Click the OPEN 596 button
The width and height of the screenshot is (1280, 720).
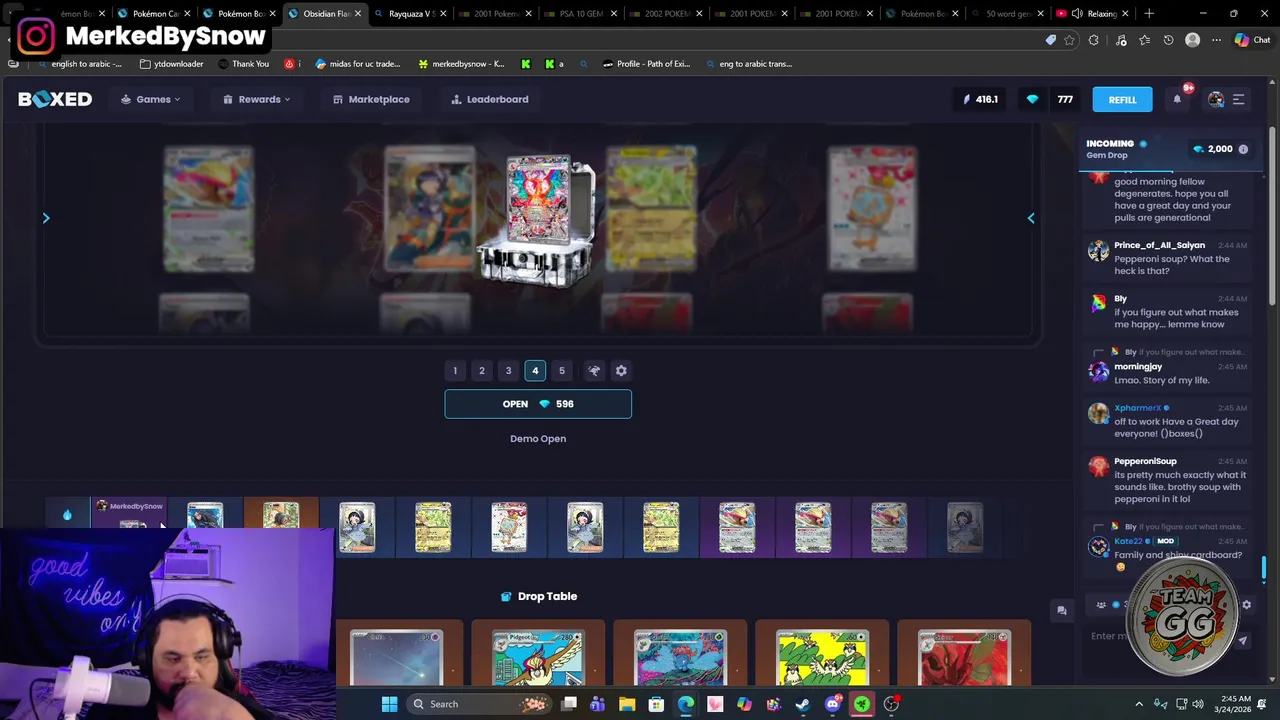pyautogui.click(x=538, y=404)
